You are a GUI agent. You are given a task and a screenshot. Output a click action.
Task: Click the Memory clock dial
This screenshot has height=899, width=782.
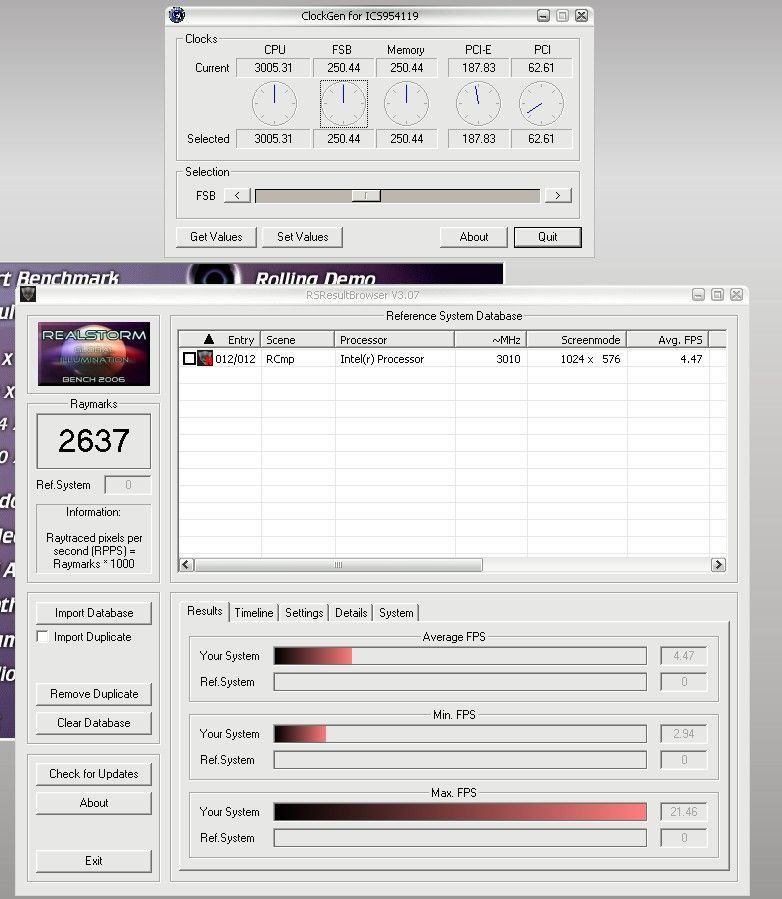406,104
